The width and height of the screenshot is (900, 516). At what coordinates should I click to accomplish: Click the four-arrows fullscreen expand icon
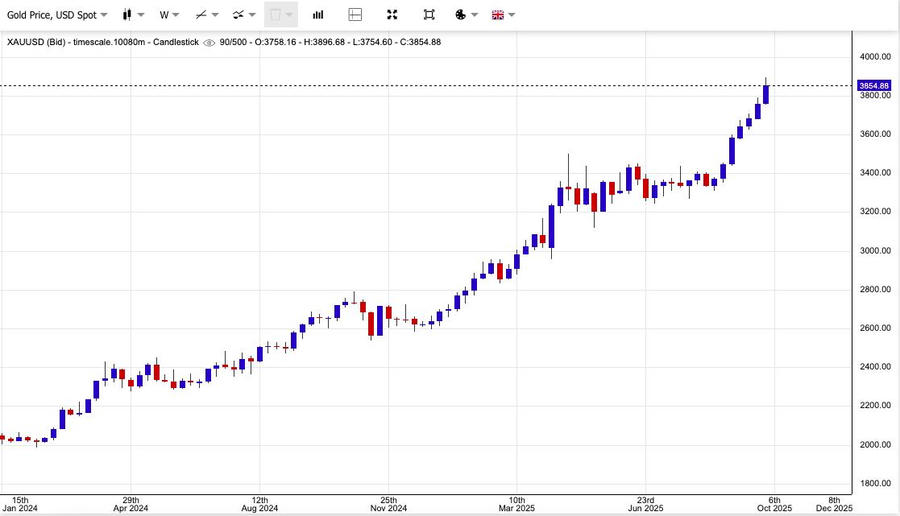[392, 15]
